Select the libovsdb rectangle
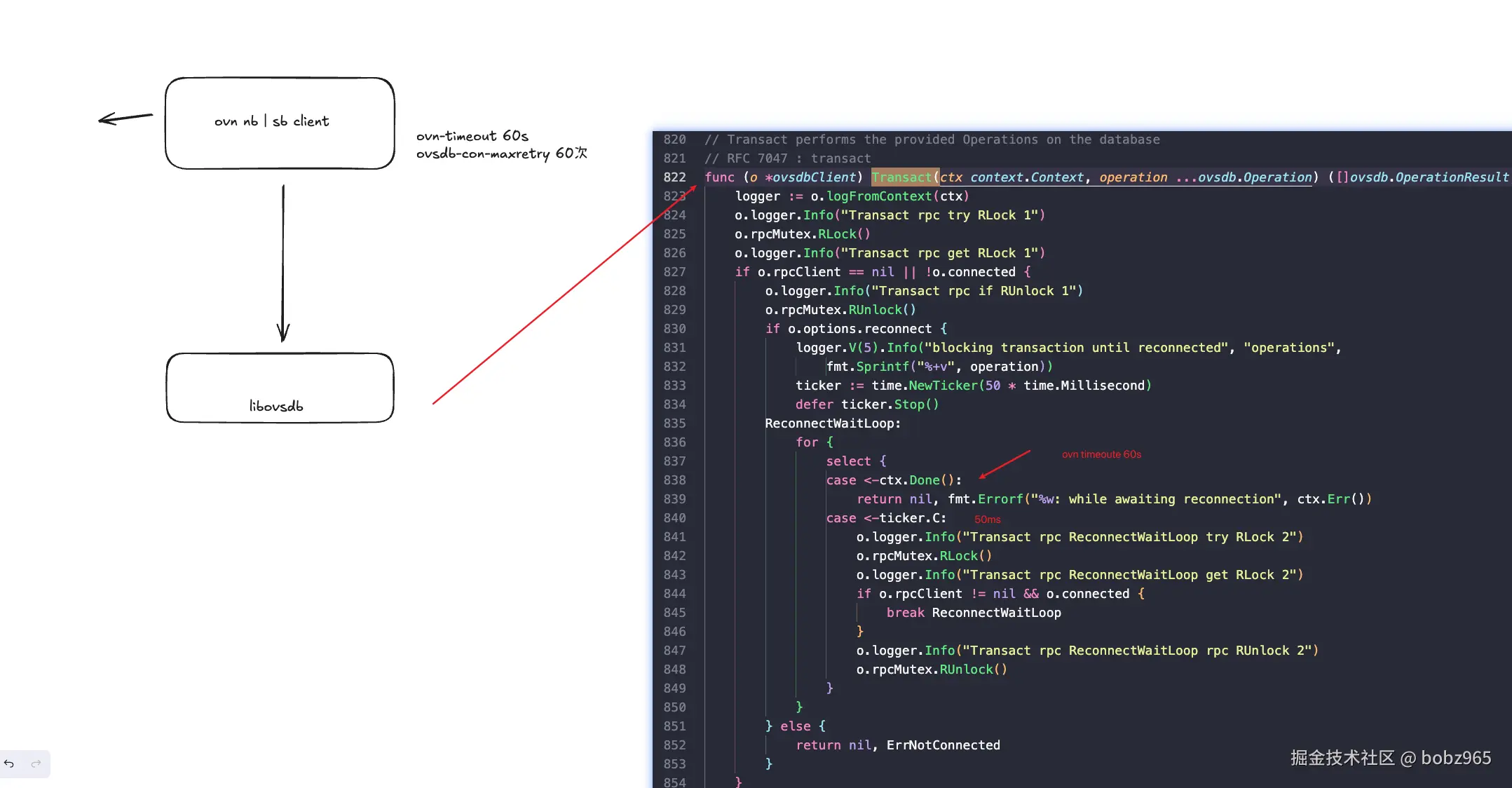This screenshot has height=788, width=1512. (280, 388)
